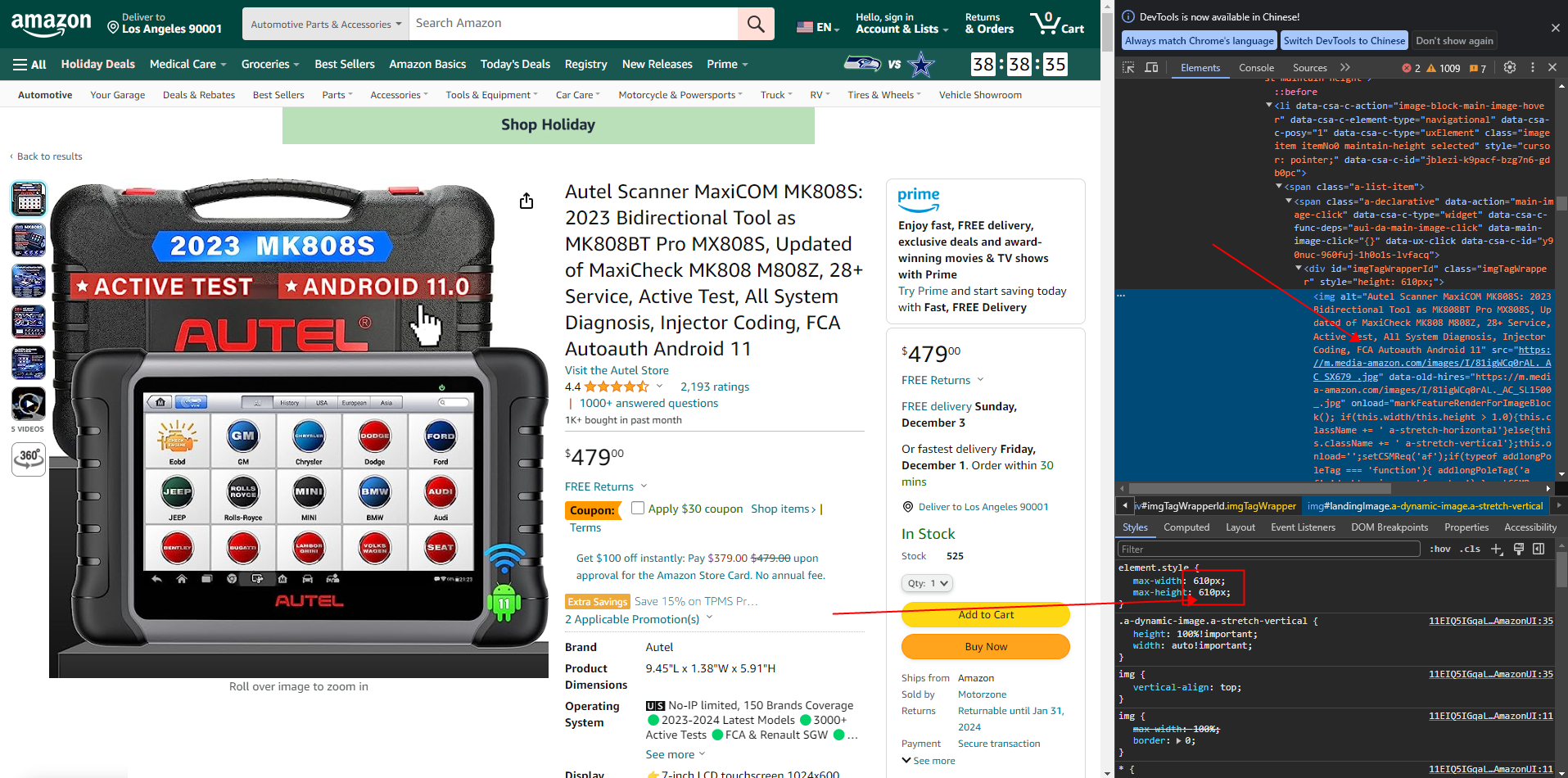Open the All hamburger menu
Viewport: 1568px width, 778px height.
pyautogui.click(x=29, y=64)
